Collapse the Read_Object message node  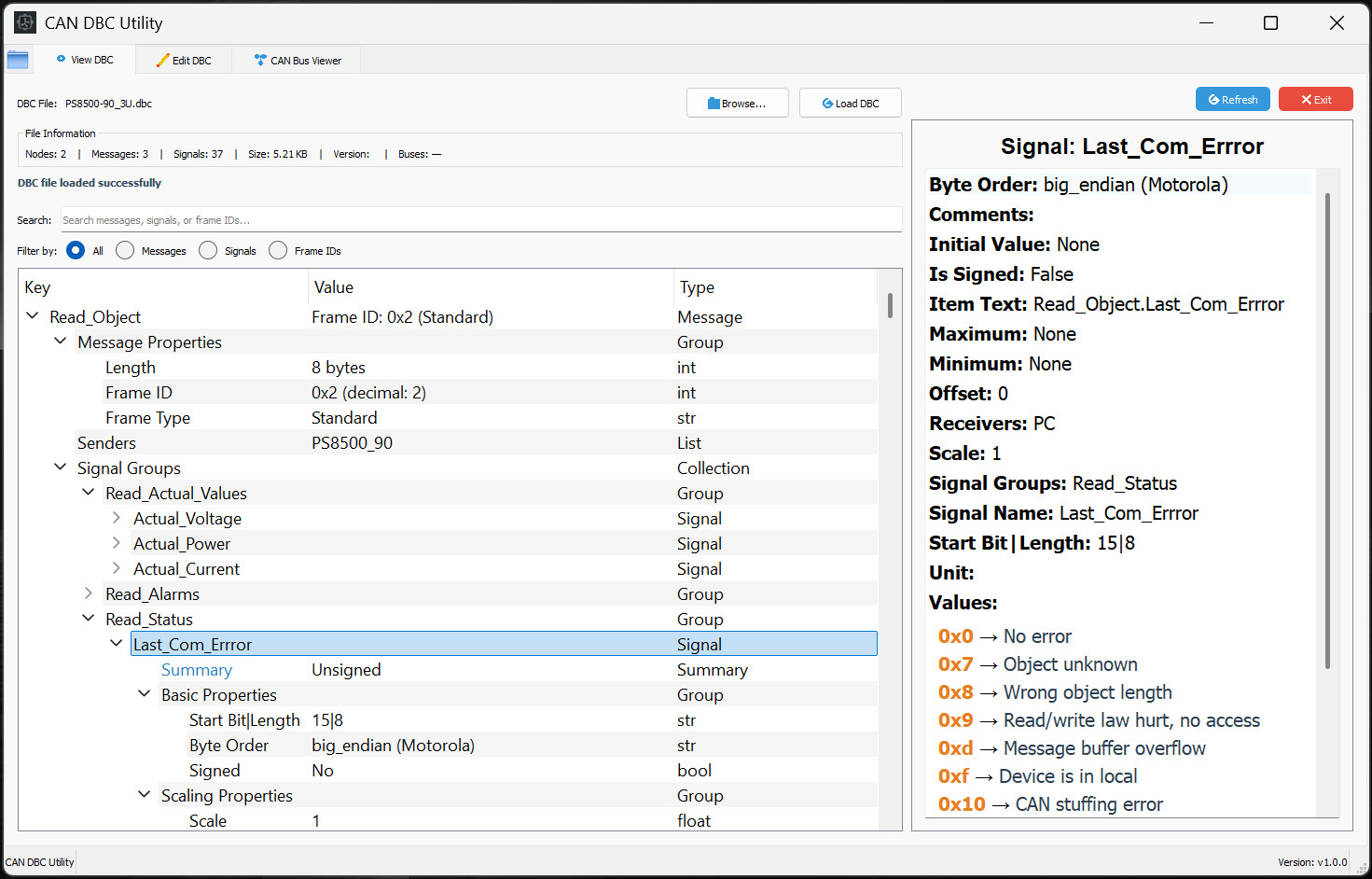(x=33, y=316)
